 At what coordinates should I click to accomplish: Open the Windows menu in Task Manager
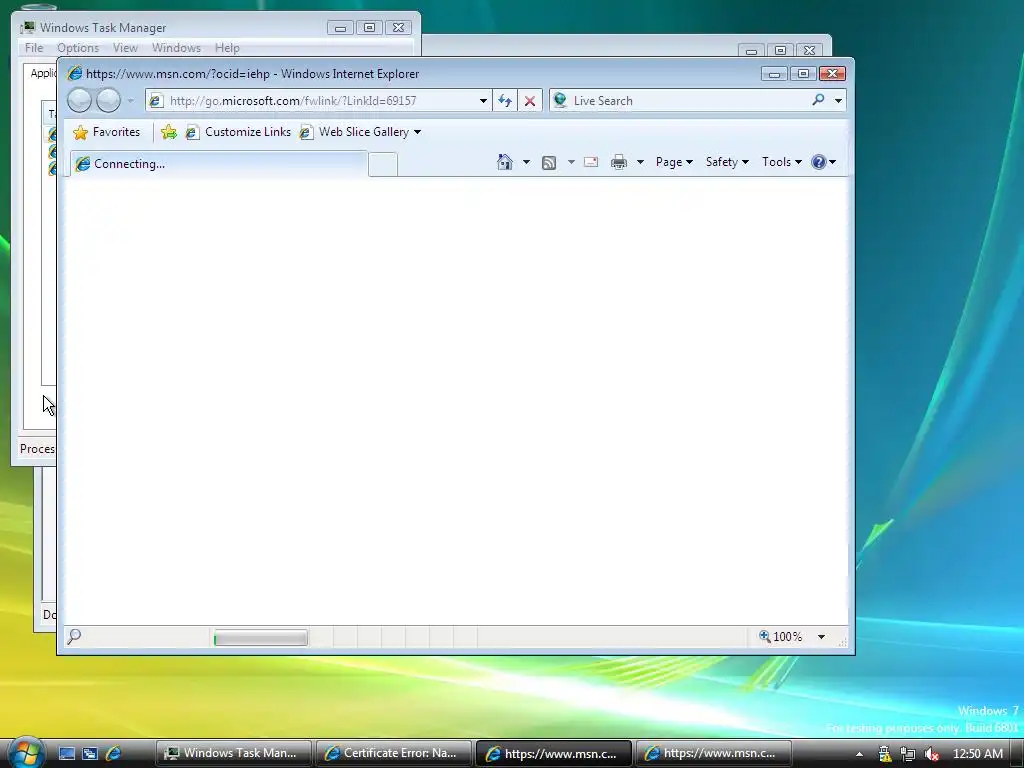176,48
